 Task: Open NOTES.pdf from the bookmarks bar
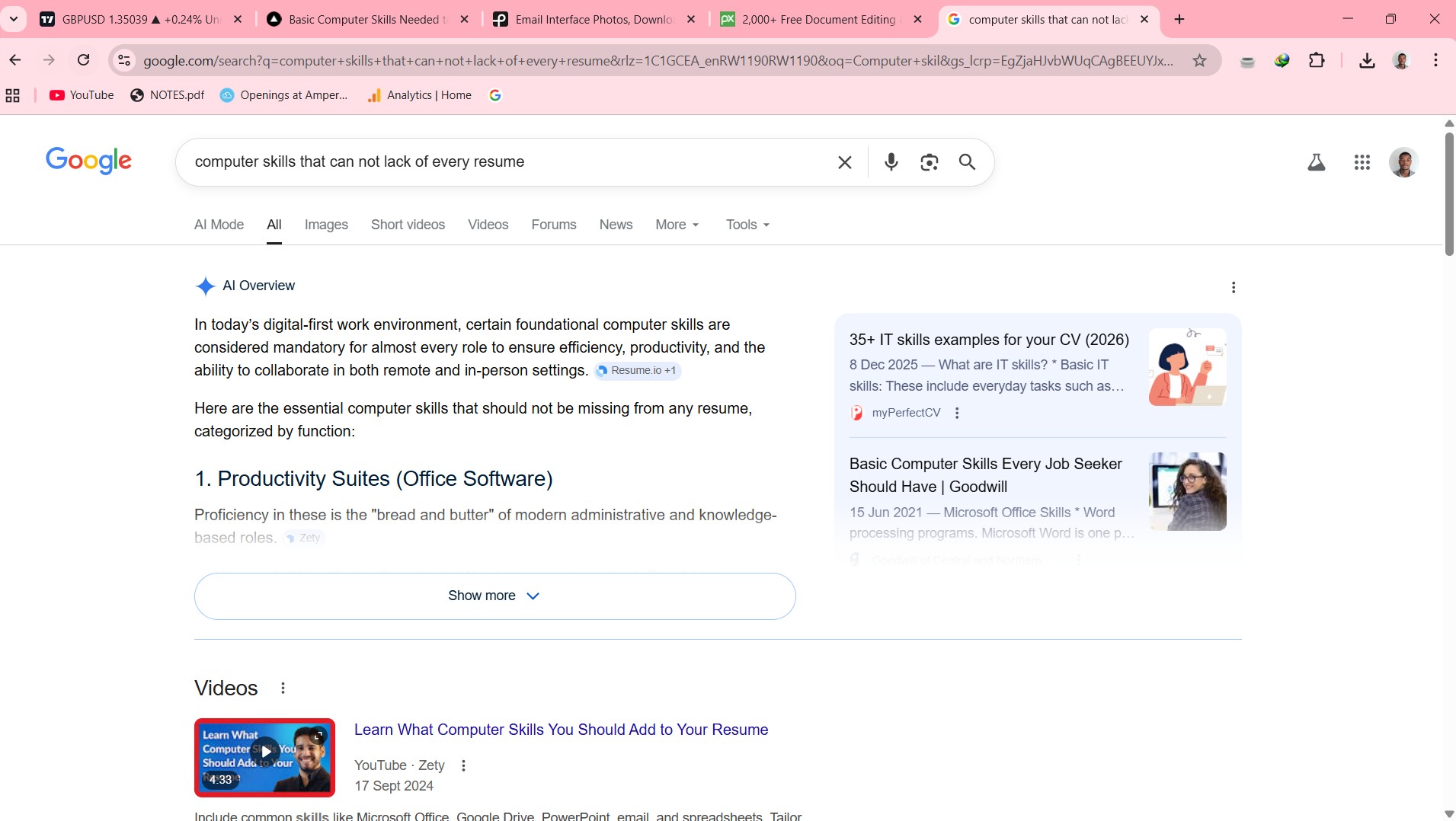click(x=168, y=95)
